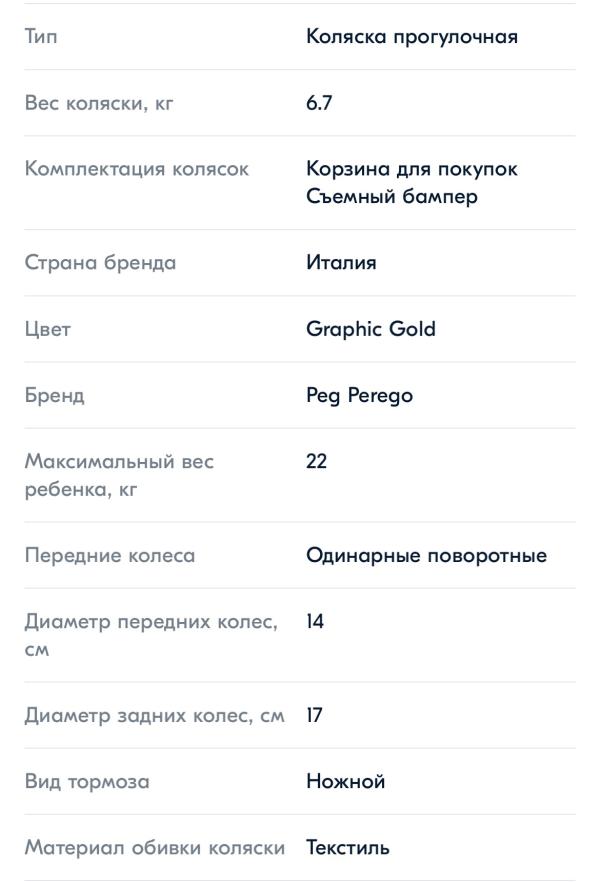600x882 pixels.
Task: Select 'Корзина для покупок' equipment text
Action: [x=412, y=169]
